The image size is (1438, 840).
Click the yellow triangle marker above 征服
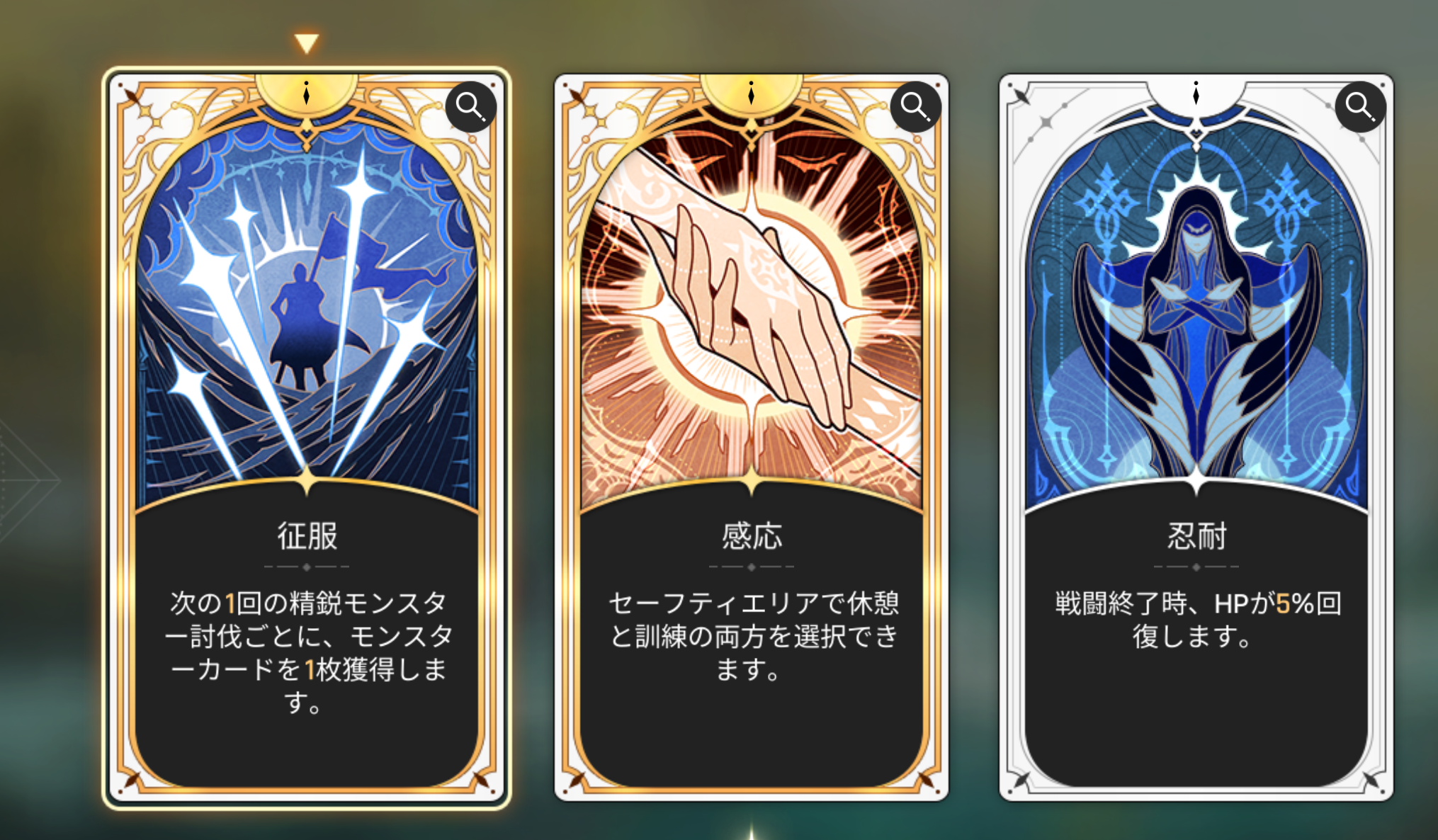pos(307,43)
